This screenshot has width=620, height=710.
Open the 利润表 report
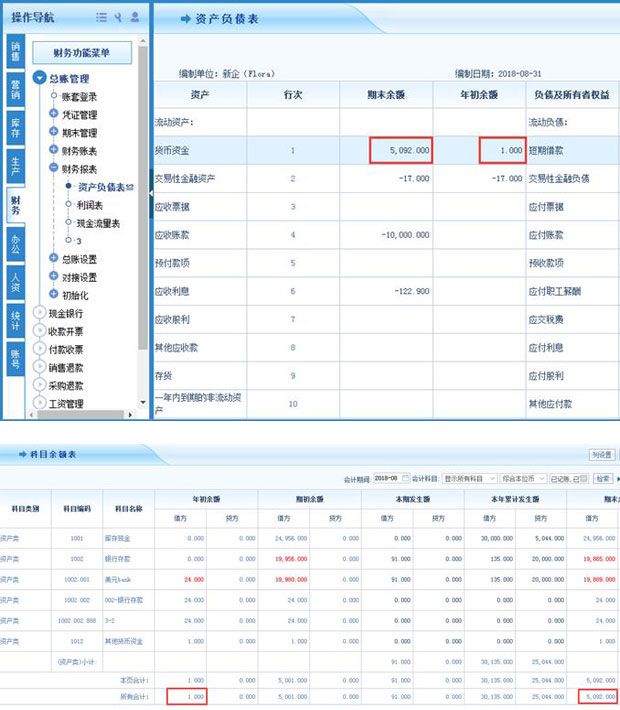[x=90, y=205]
